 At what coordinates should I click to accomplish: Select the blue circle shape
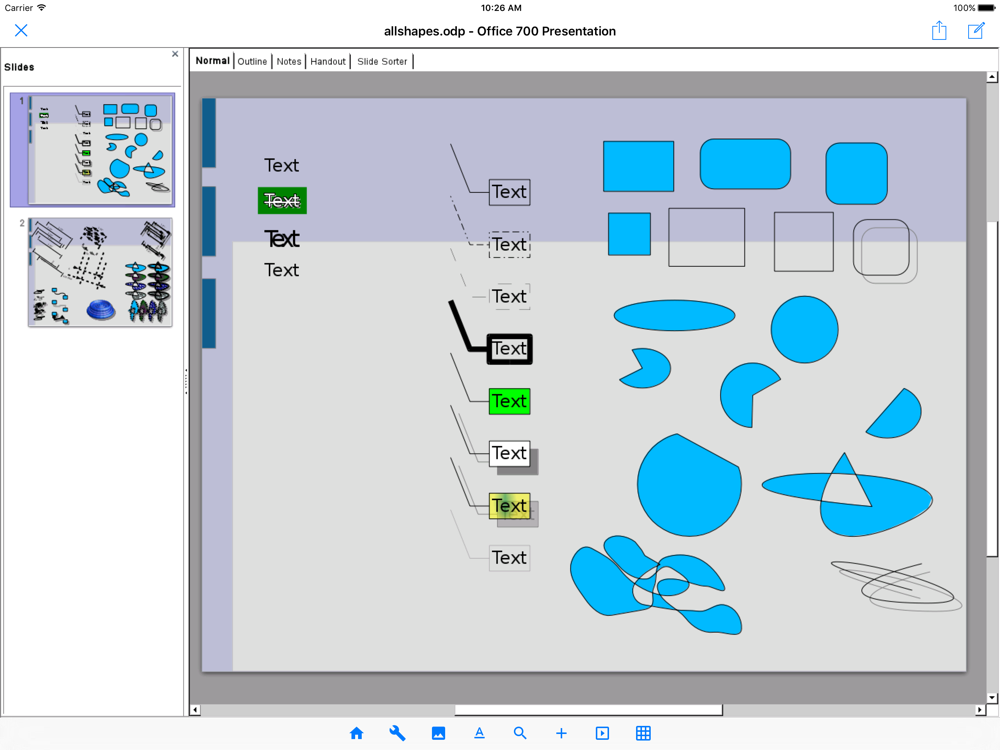(804, 330)
